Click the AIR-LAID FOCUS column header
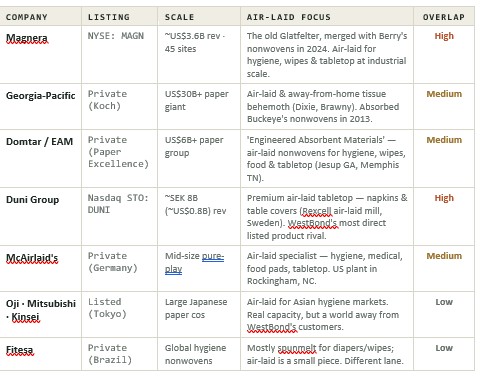Screen dimensions: 480x386 click(x=327, y=17)
